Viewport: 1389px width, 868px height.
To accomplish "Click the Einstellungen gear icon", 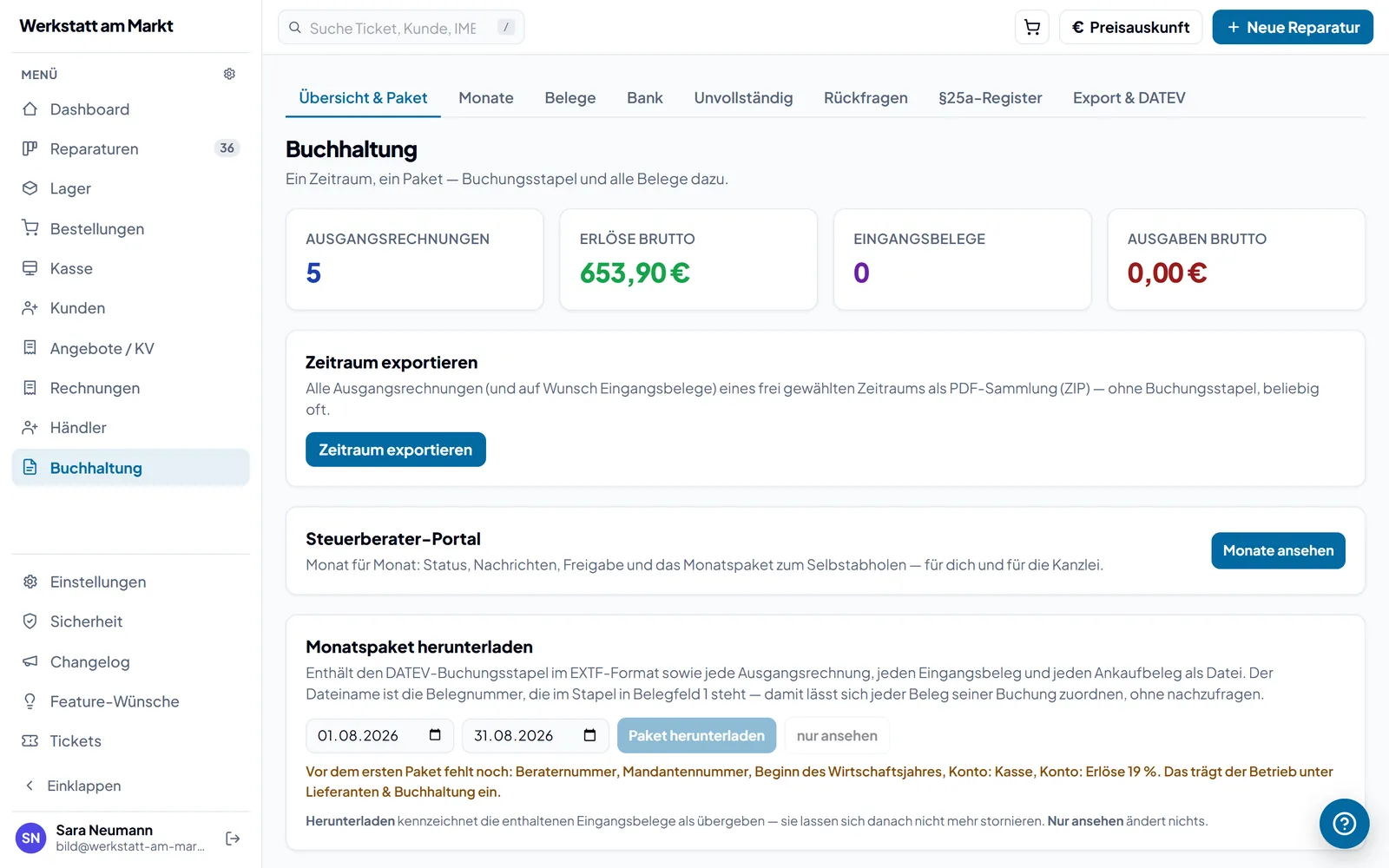I will pos(30,582).
